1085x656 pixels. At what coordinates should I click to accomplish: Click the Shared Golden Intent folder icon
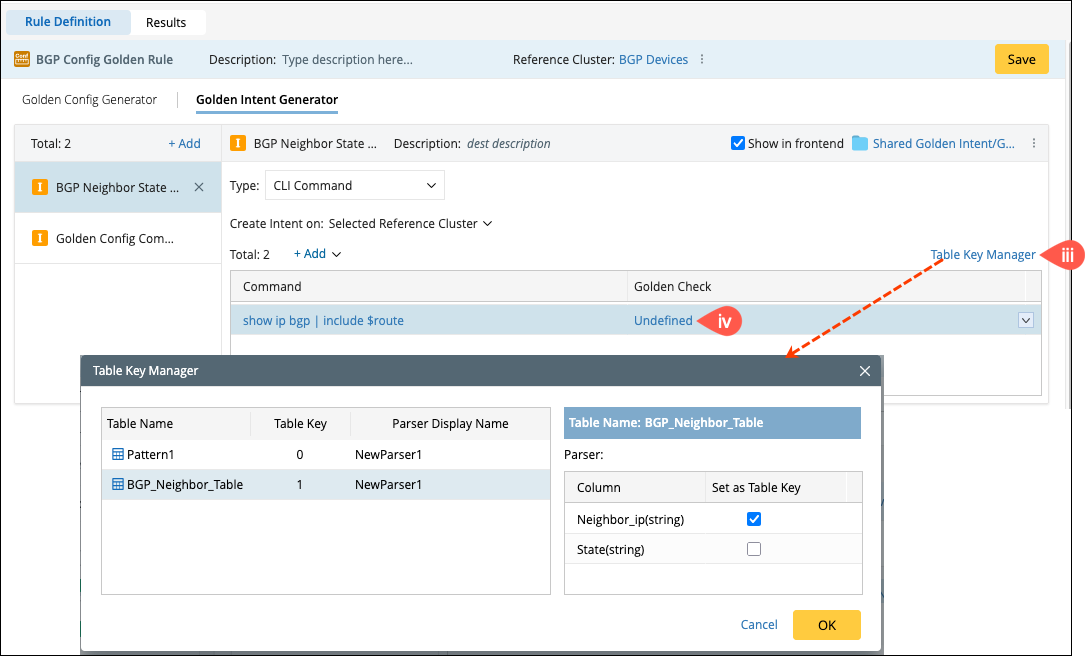860,144
